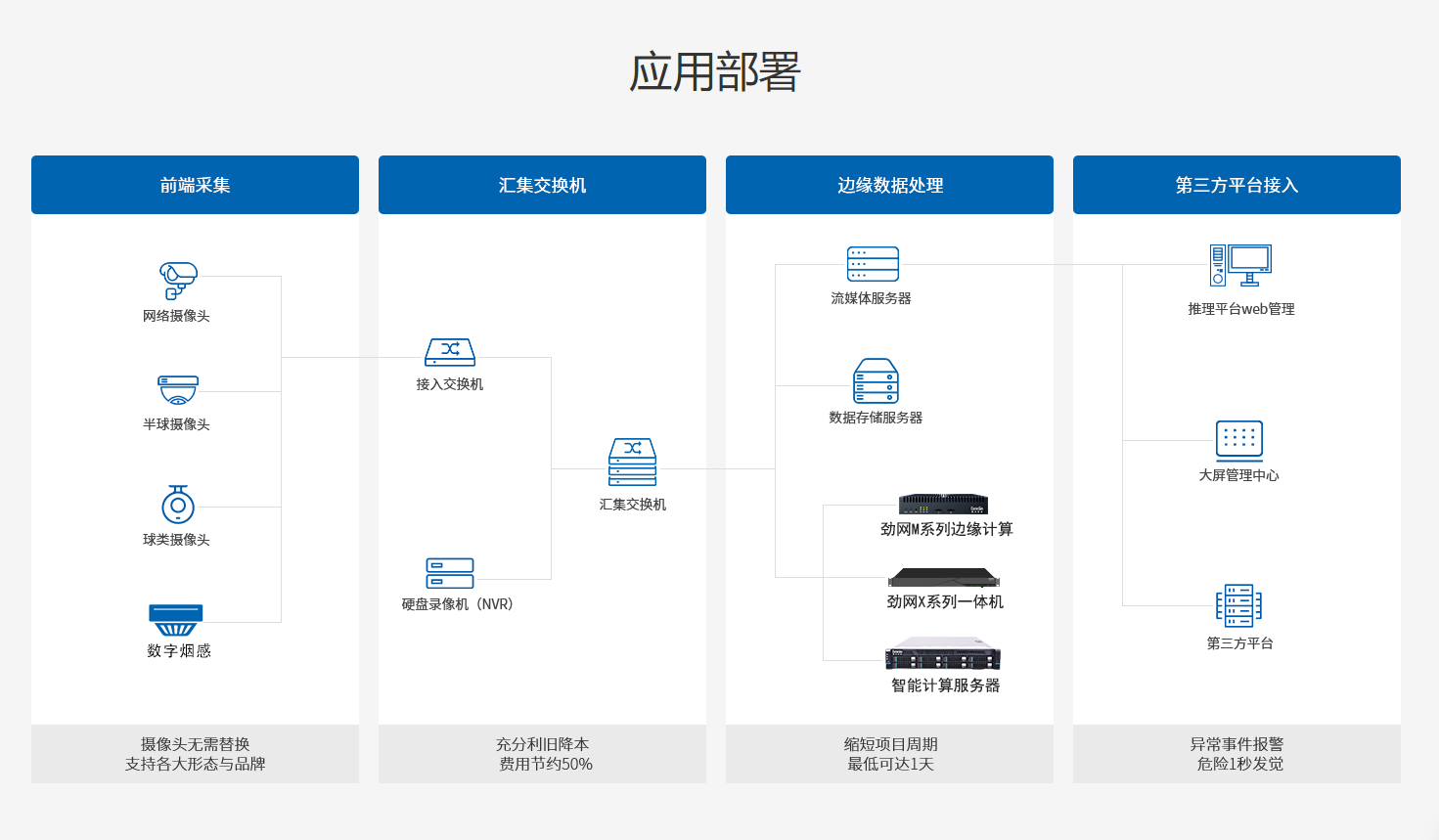
Task: Click the 边缘数据处理 header
Action: tap(889, 185)
